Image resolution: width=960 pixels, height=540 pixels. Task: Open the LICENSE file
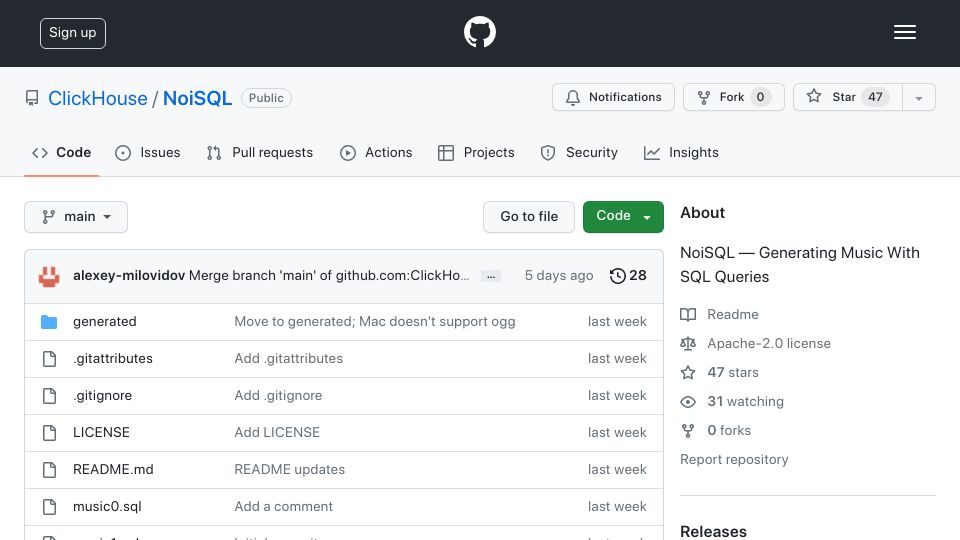point(101,432)
